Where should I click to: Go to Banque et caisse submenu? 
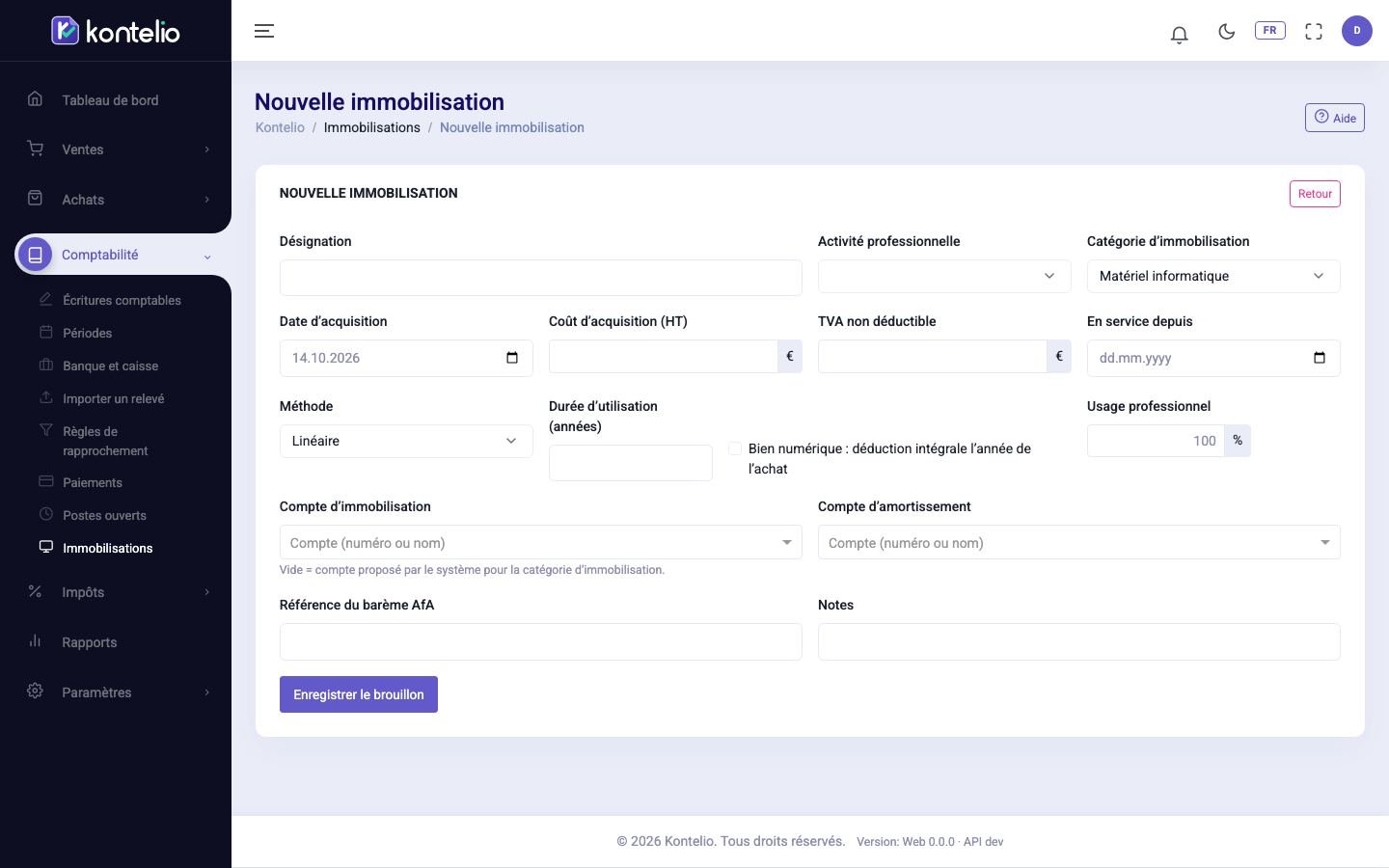(x=110, y=366)
